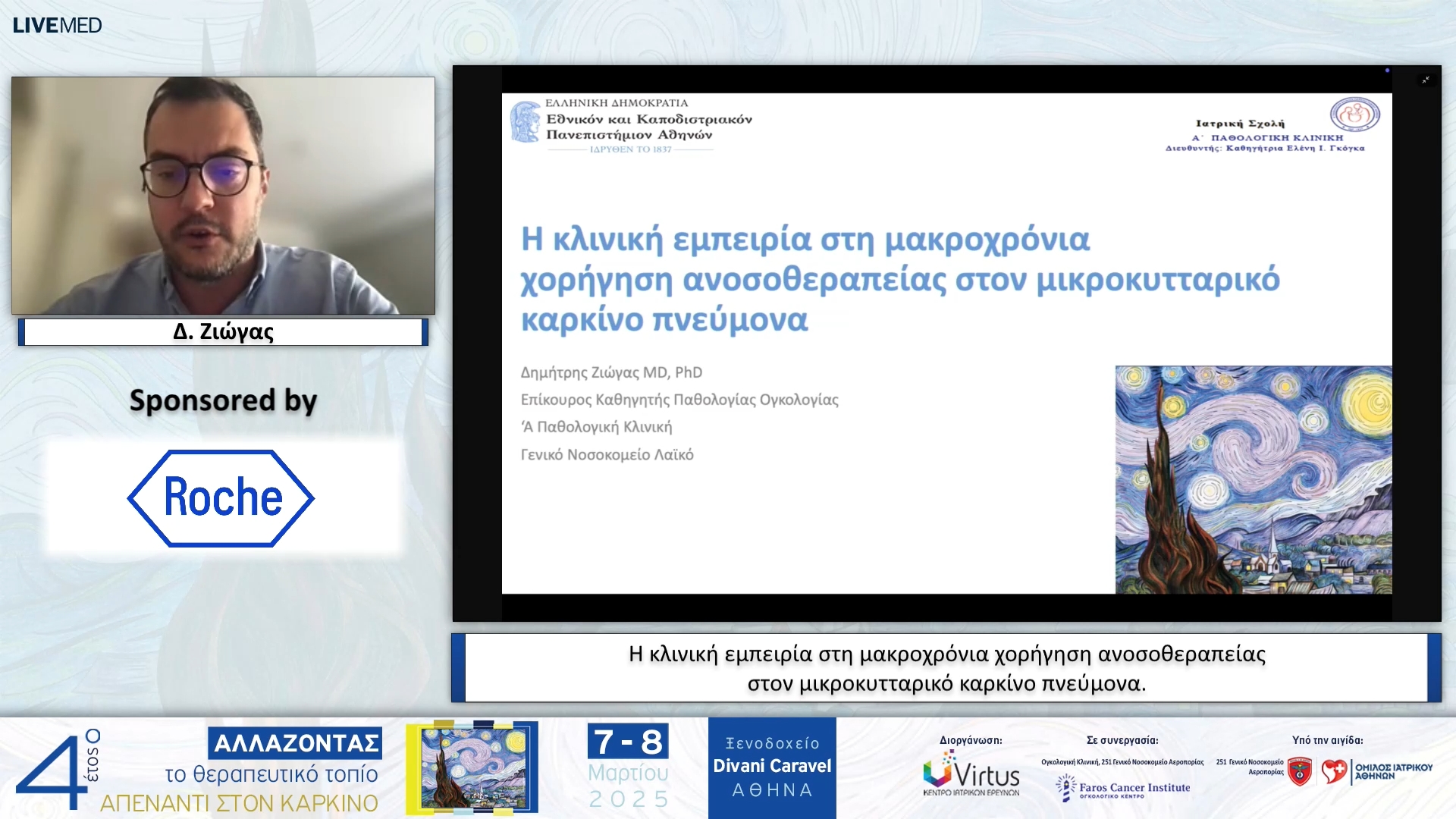The image size is (1456, 819).
Task: Click the 7 - 8 date badge
Action: 627,741
